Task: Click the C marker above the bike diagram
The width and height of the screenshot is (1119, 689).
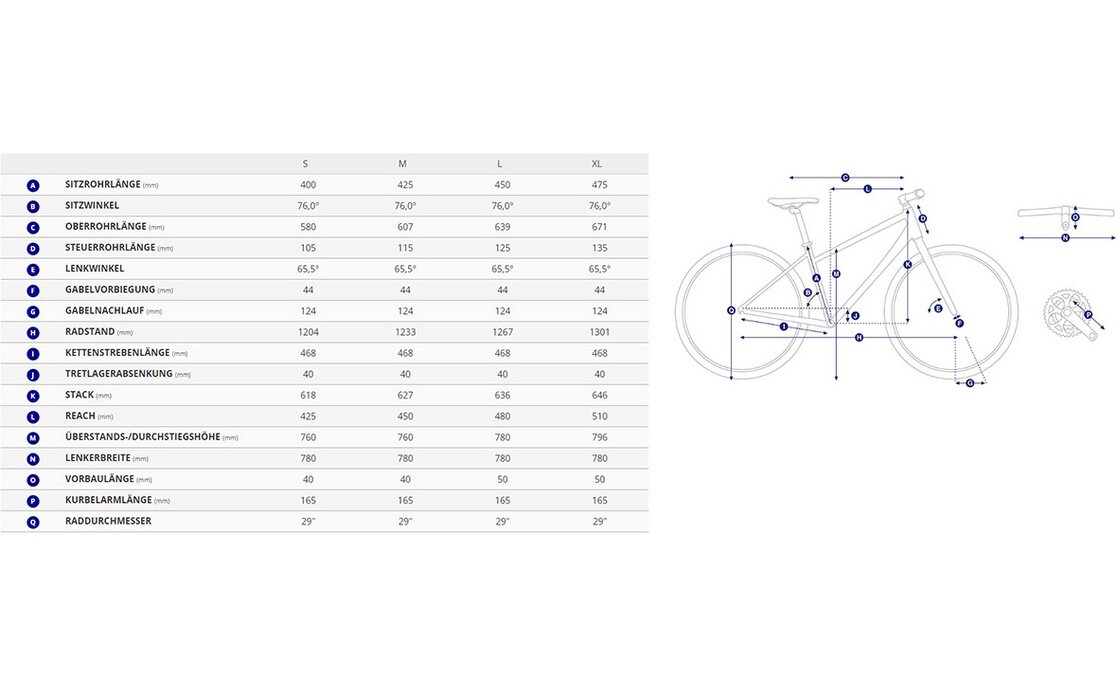Action: (845, 177)
